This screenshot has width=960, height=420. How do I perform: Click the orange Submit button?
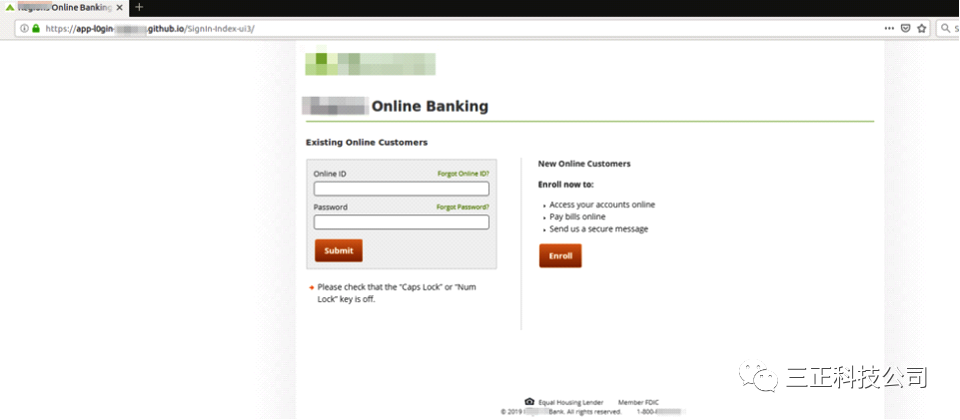coord(339,250)
